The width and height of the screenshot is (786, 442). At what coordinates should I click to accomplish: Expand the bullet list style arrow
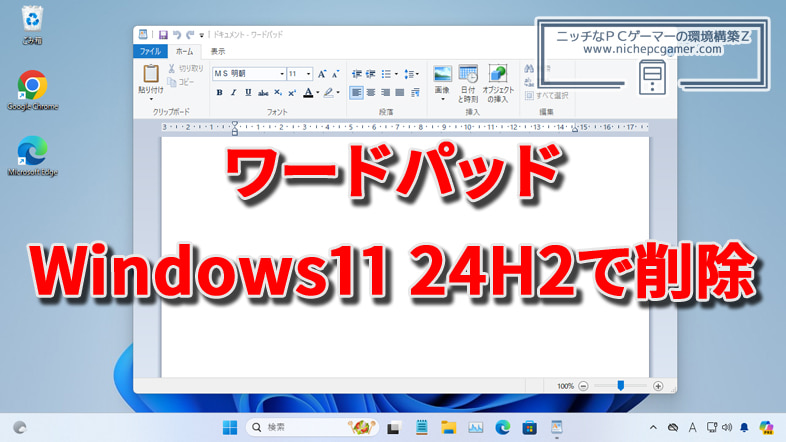[x=396, y=74]
